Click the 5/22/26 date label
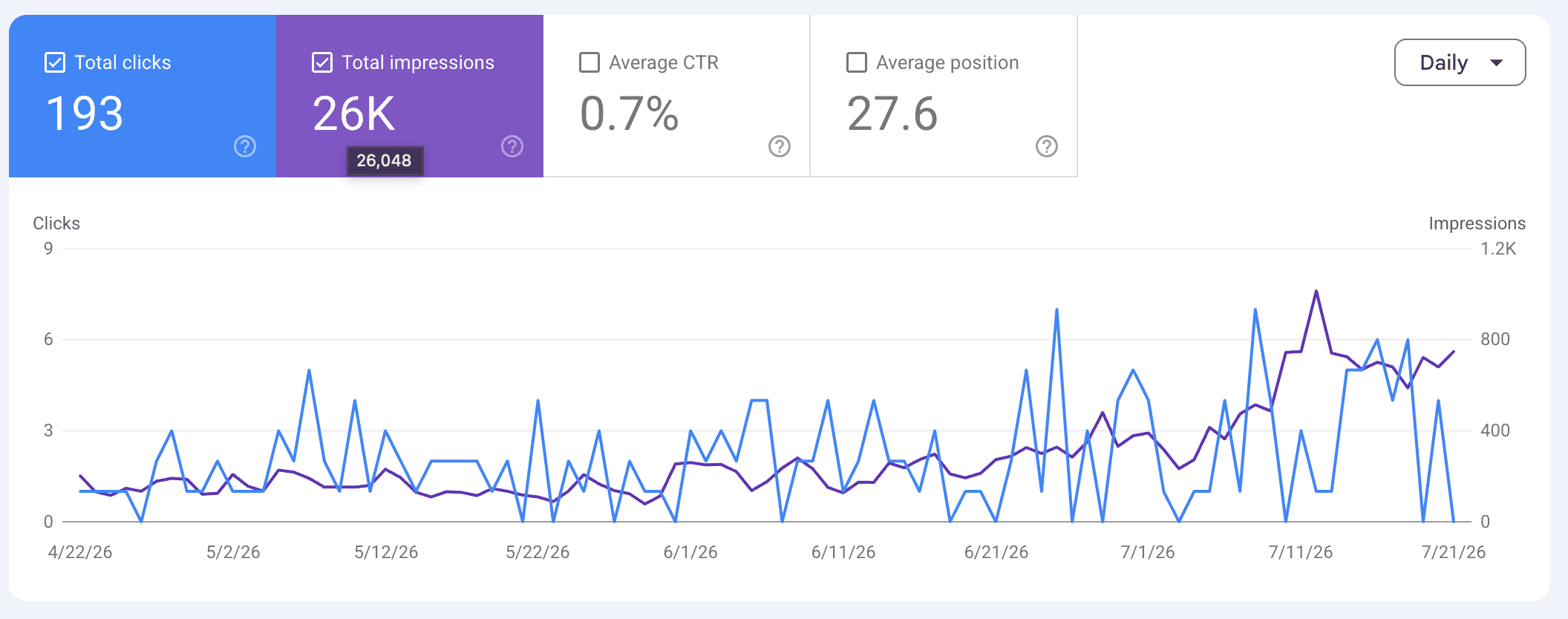Screen dimensions: 1568x619 click(x=538, y=552)
